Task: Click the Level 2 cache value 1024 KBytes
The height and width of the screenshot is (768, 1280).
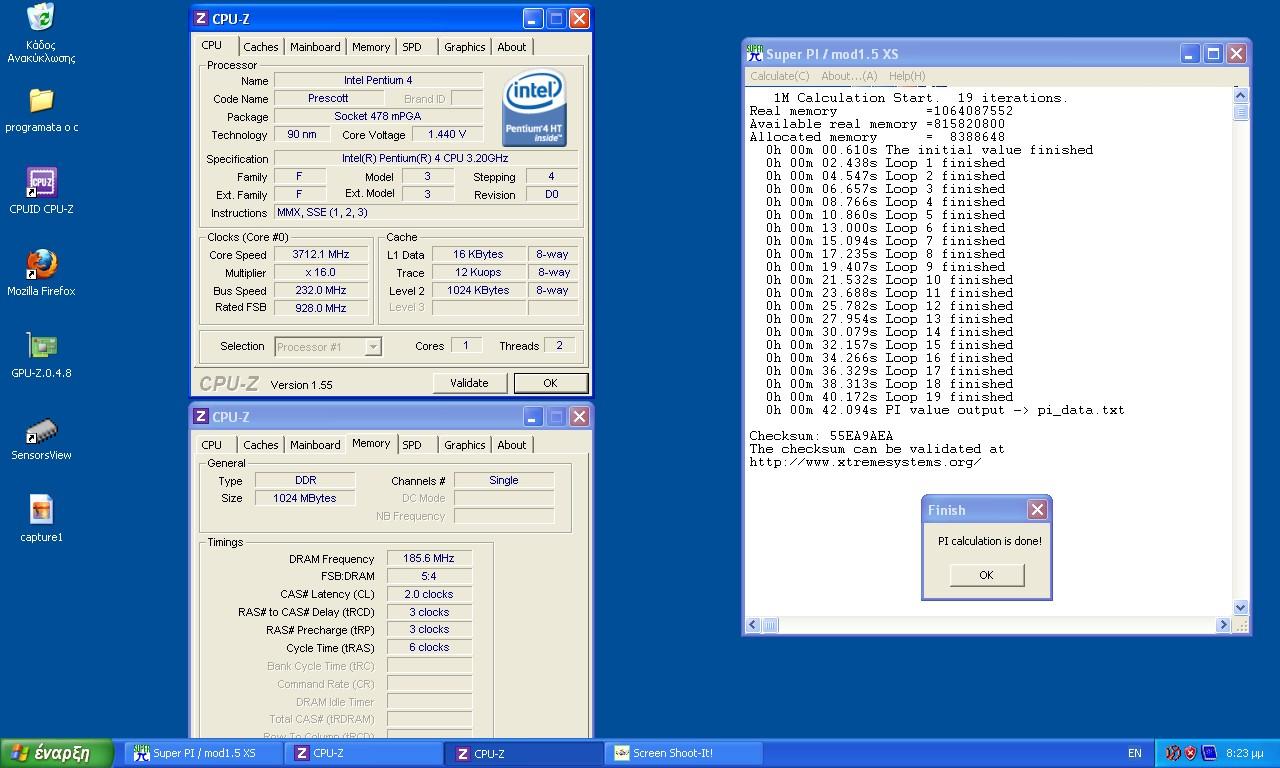Action: coord(478,291)
